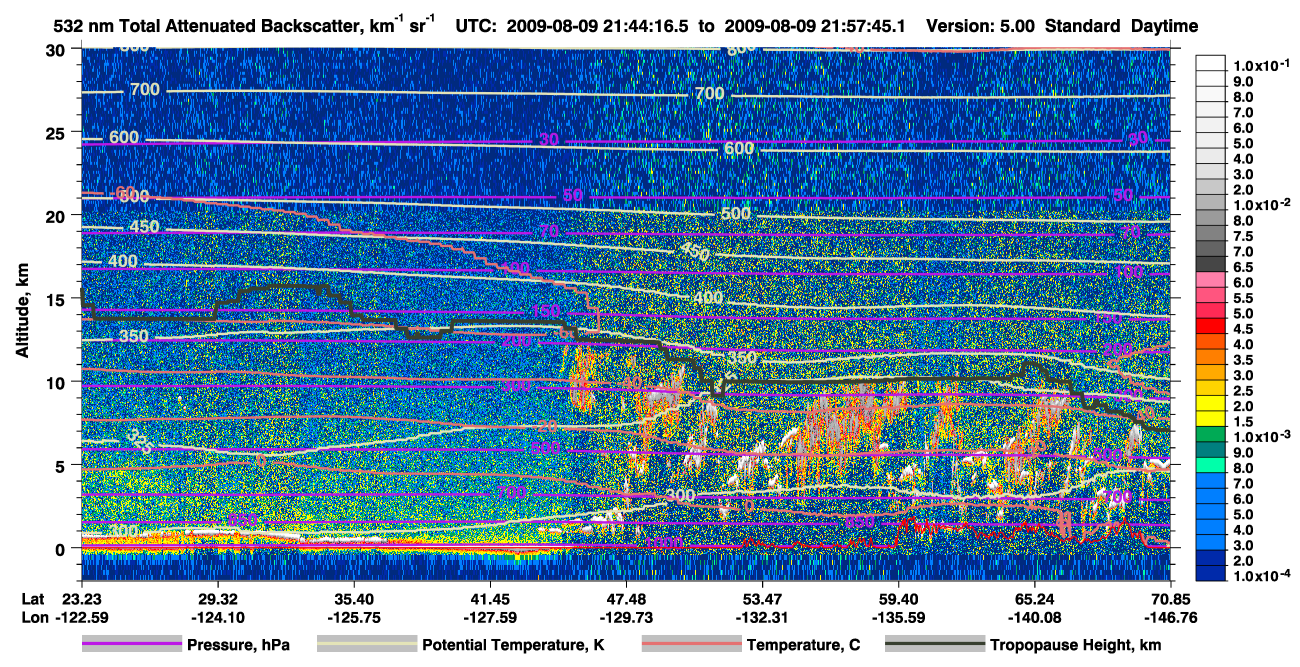Click the colorbar label '7.5'
The image size is (1300, 667).
pos(1243,235)
